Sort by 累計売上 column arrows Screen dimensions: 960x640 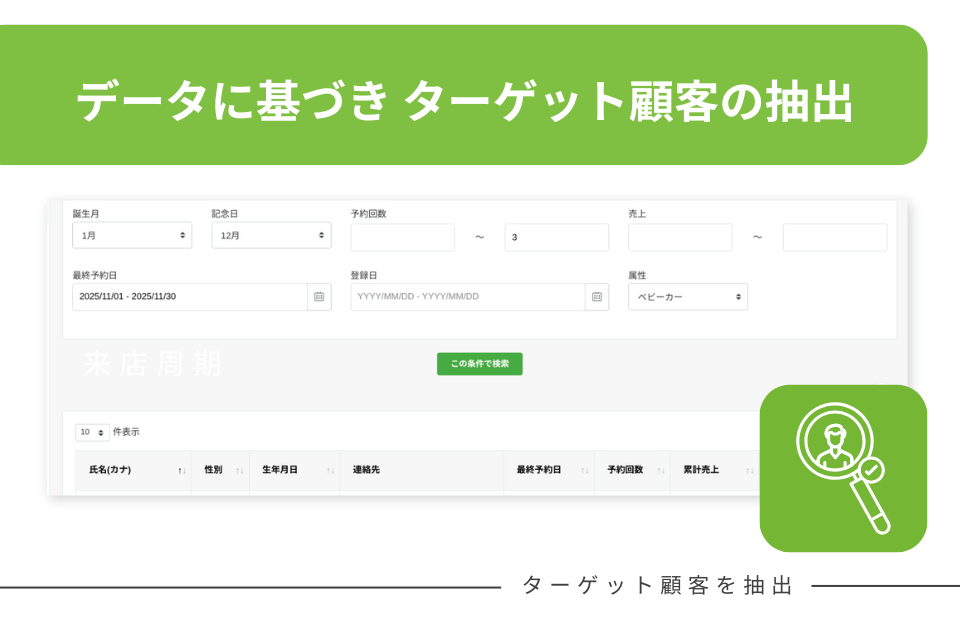[749, 470]
